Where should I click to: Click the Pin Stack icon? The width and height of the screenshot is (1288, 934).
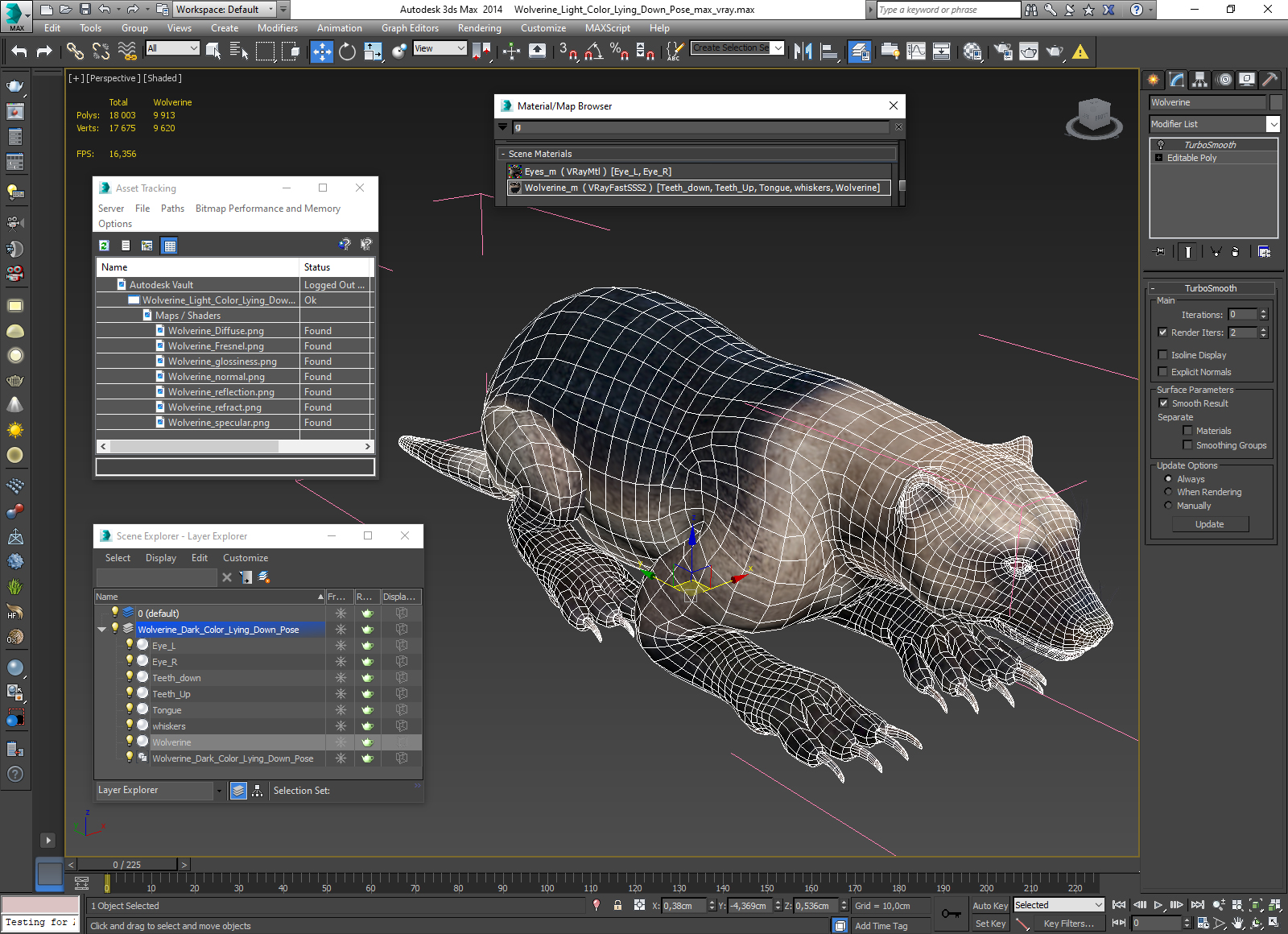1159,252
